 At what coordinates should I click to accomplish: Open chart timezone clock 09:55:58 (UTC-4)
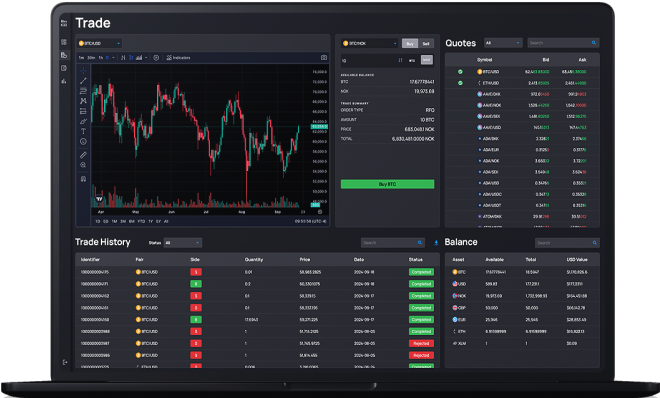pyautogui.click(x=311, y=221)
